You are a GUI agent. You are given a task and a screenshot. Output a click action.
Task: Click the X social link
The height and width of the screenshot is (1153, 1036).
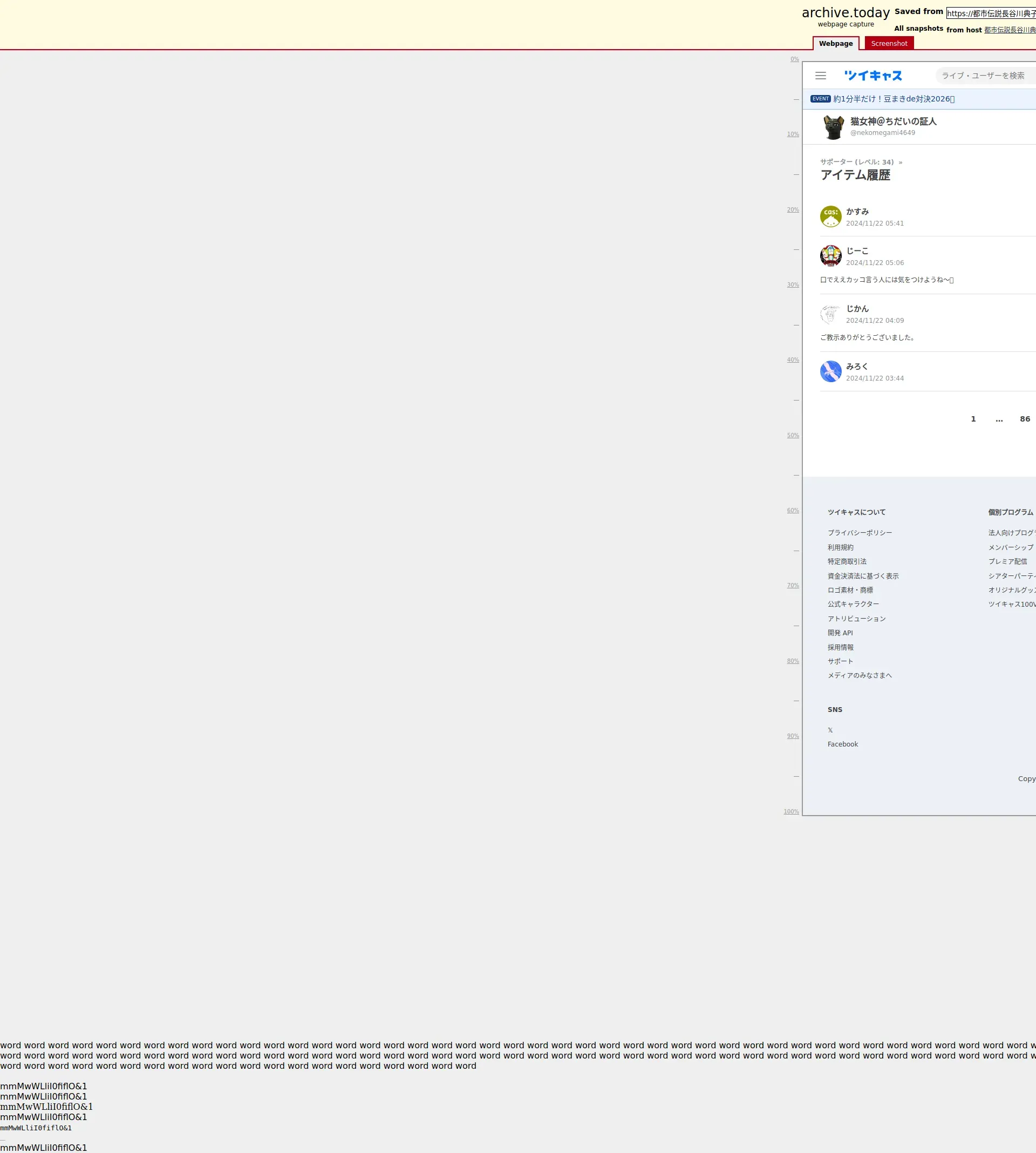[x=830, y=730]
